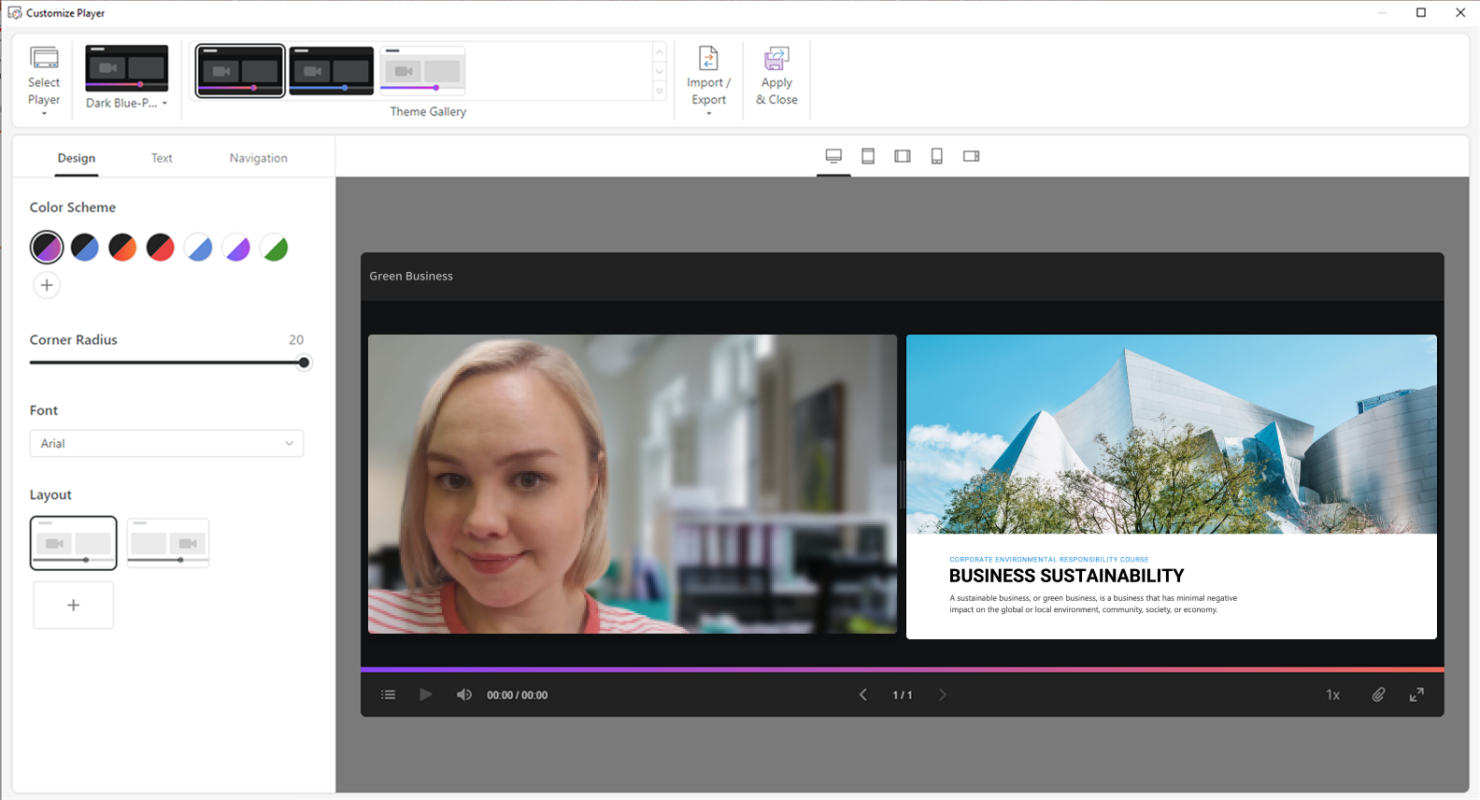Click the 1x playback speed control
This screenshot has height=800, width=1480.
pos(1332,694)
